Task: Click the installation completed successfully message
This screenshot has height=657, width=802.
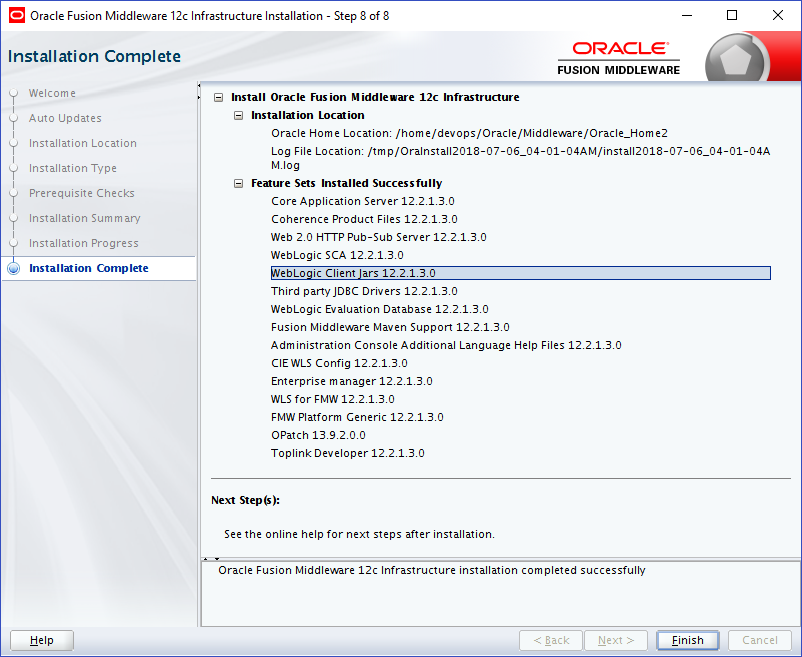Action: point(432,570)
